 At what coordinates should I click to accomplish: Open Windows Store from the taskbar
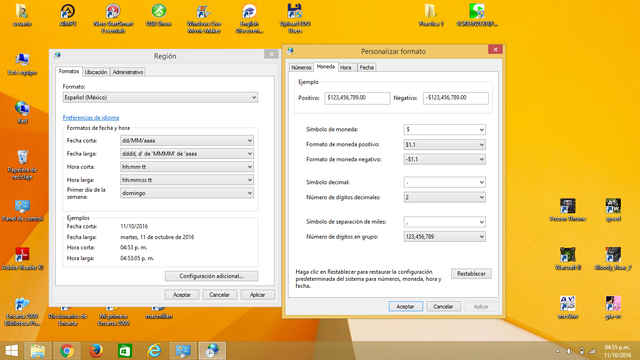point(125,351)
